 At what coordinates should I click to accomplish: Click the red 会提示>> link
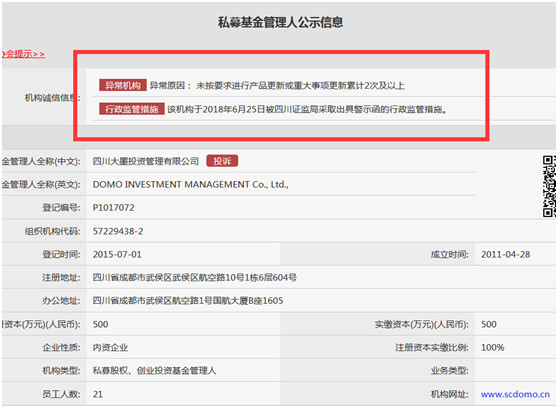pyautogui.click(x=23, y=54)
